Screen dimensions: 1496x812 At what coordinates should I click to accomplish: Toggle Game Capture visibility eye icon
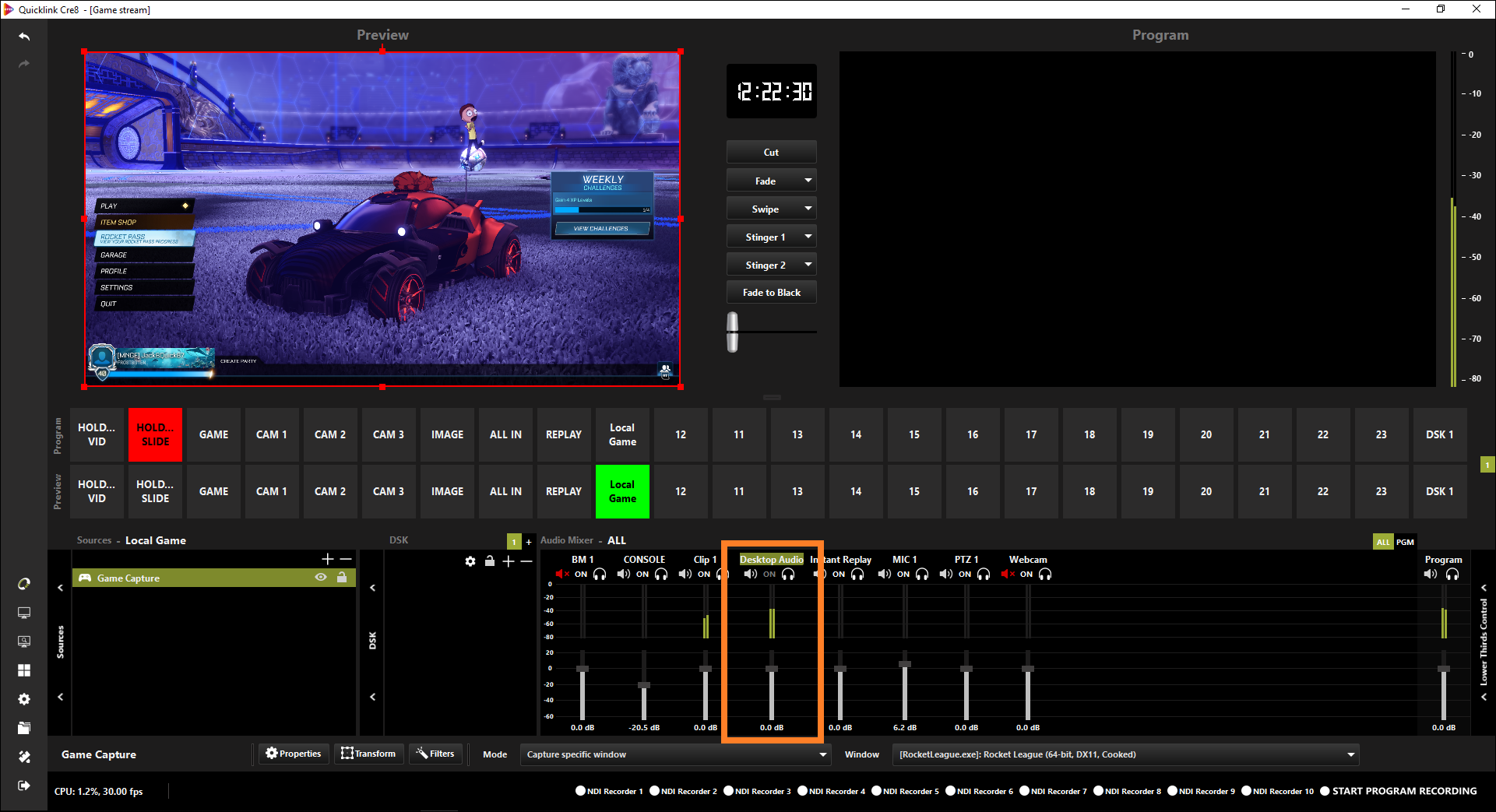click(321, 578)
